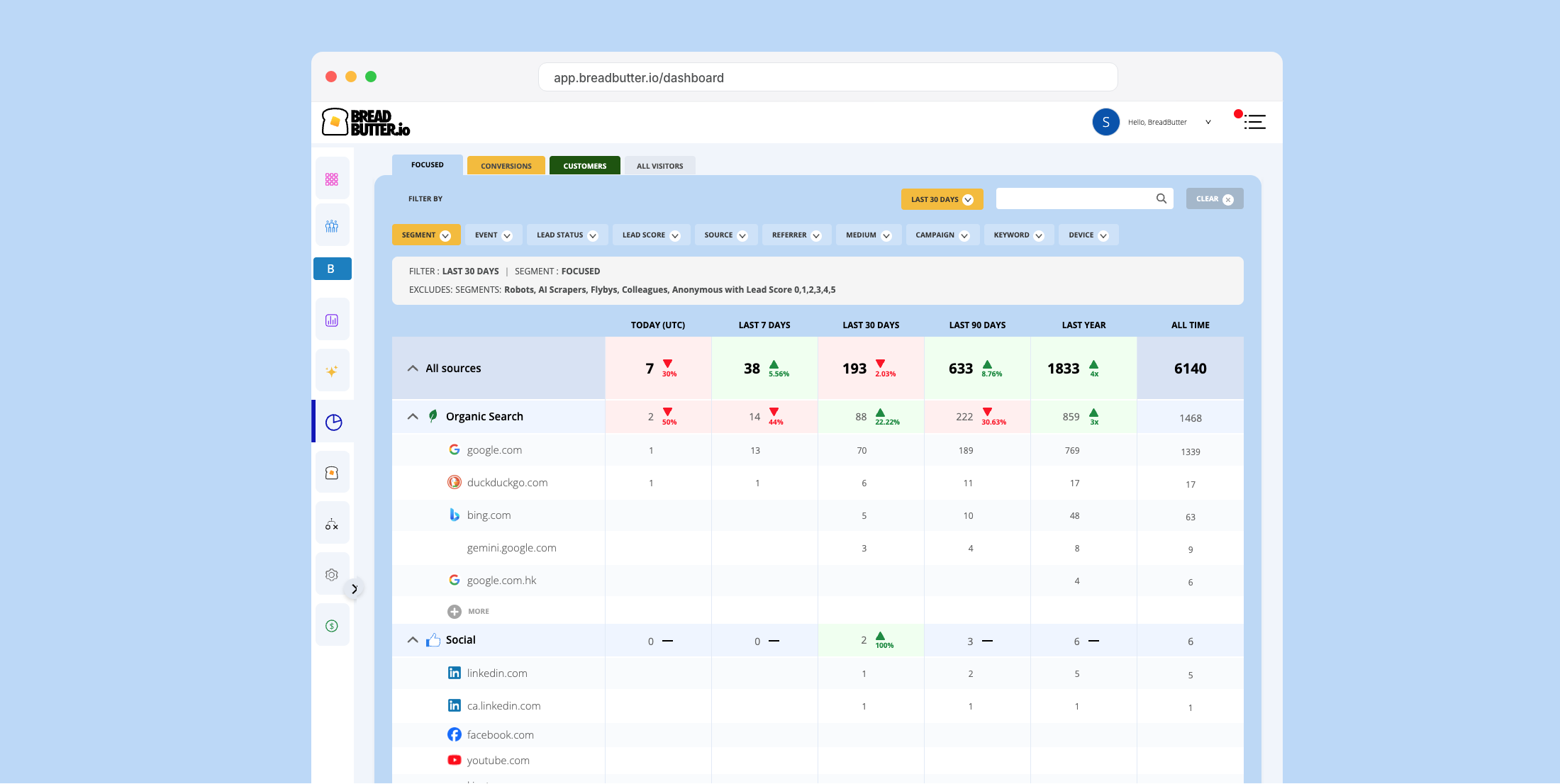Screen dimensions: 1560x784
Task: Open the Lead Score filter dropdown
Action: (650, 235)
